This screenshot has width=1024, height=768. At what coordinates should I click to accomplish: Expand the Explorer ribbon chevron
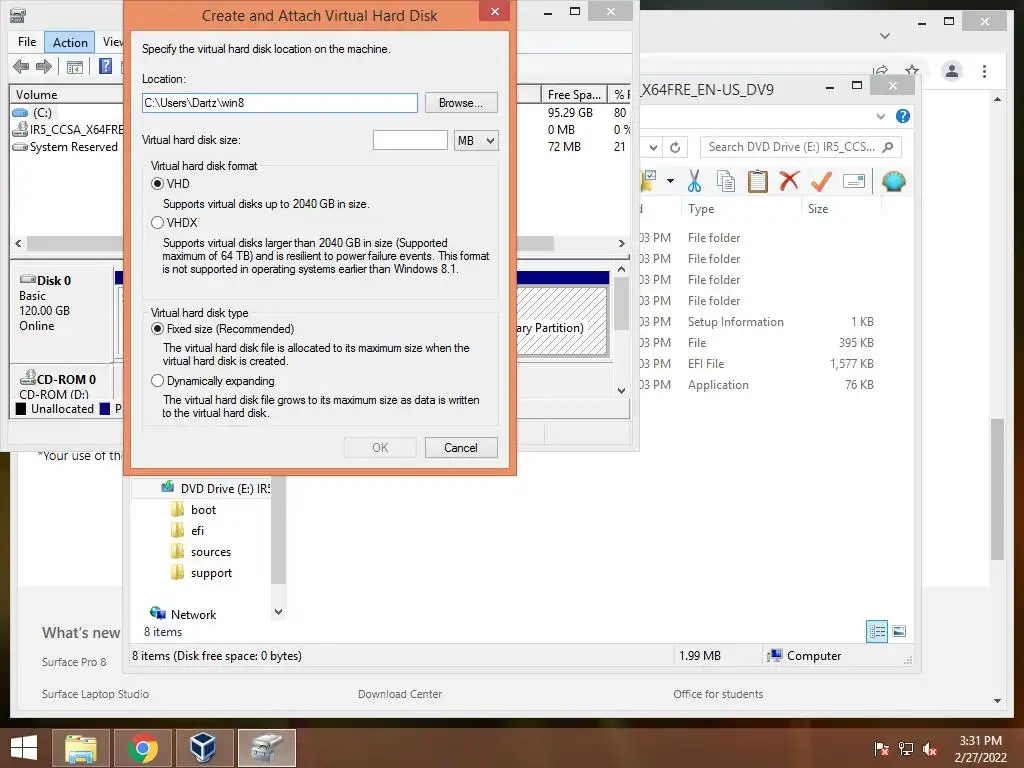[881, 116]
